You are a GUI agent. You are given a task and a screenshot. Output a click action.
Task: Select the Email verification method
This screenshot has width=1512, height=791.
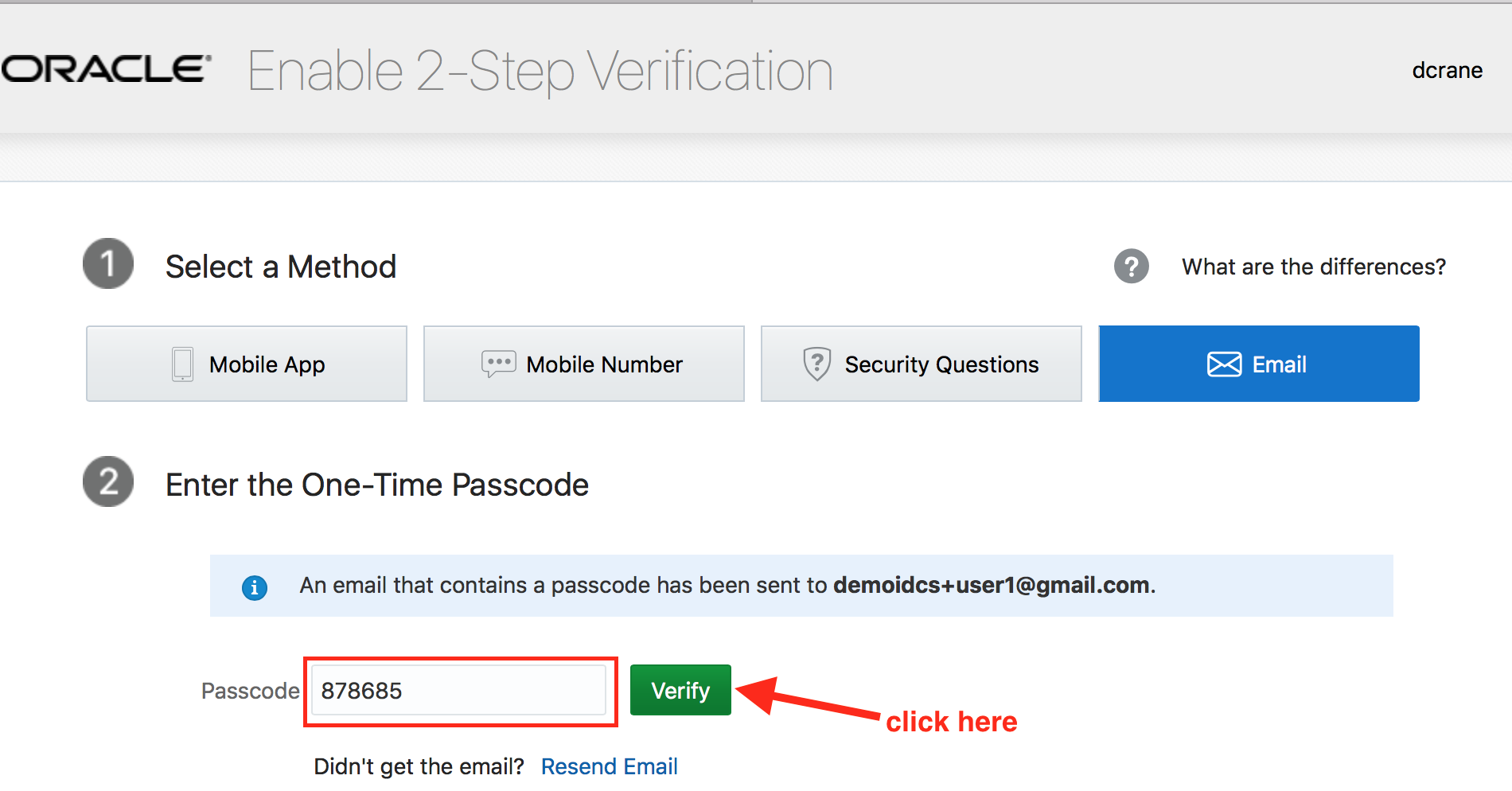pyautogui.click(x=1259, y=364)
